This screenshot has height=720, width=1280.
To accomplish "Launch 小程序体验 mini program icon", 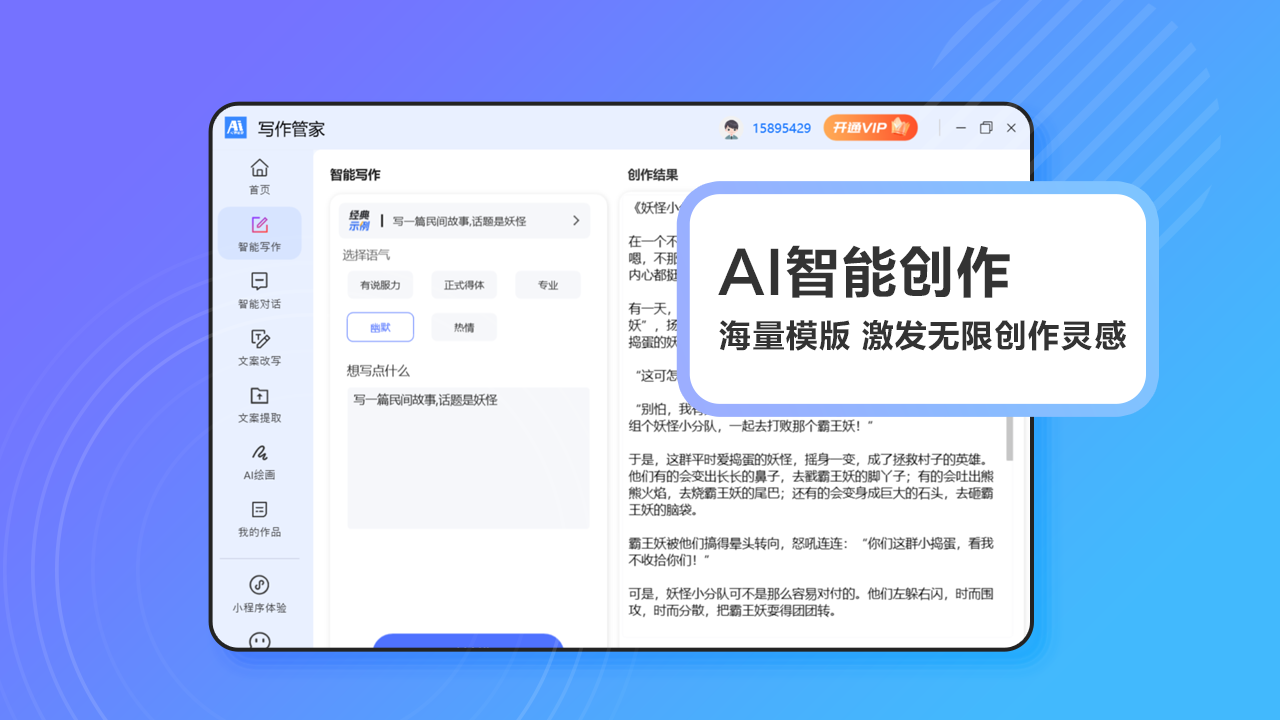I will 259,585.
